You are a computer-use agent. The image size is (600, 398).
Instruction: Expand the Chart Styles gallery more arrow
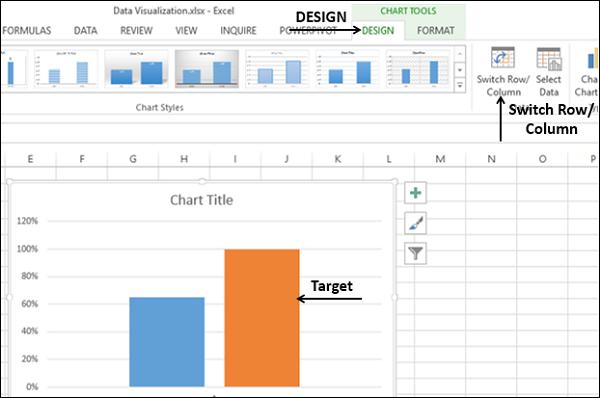pos(460,85)
